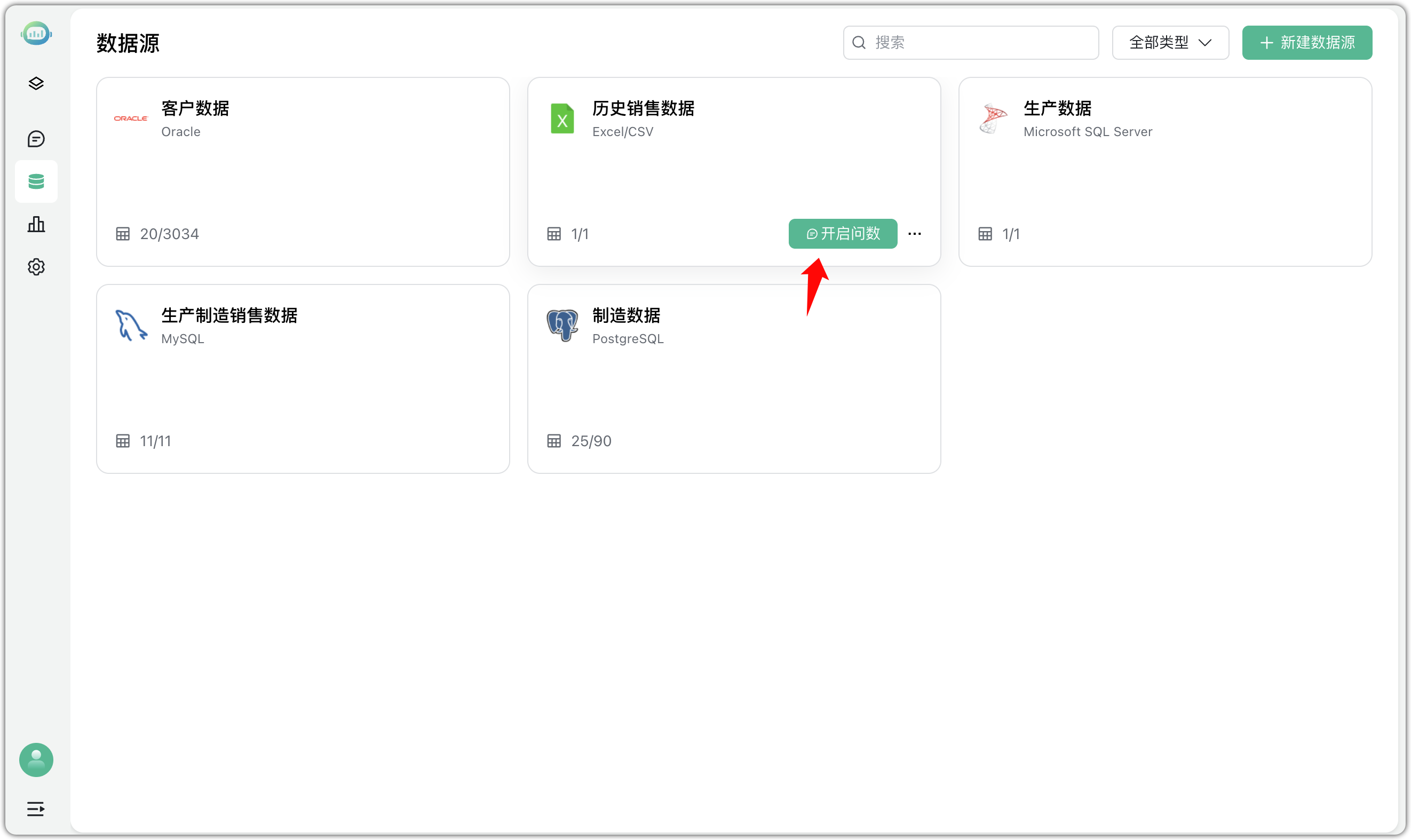1411x840 pixels.
Task: Open the chat/conversation panel in sidebar
Action: (x=36, y=139)
